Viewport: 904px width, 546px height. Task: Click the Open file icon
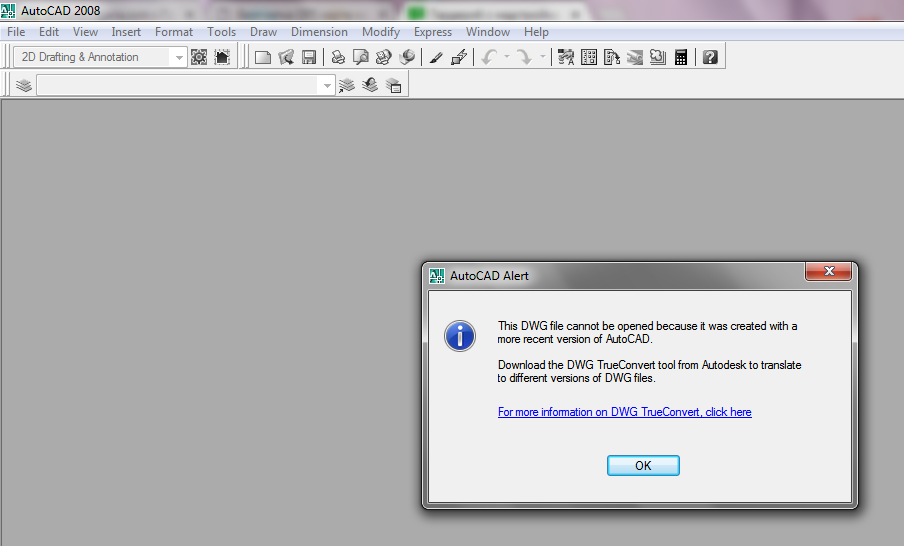point(286,57)
